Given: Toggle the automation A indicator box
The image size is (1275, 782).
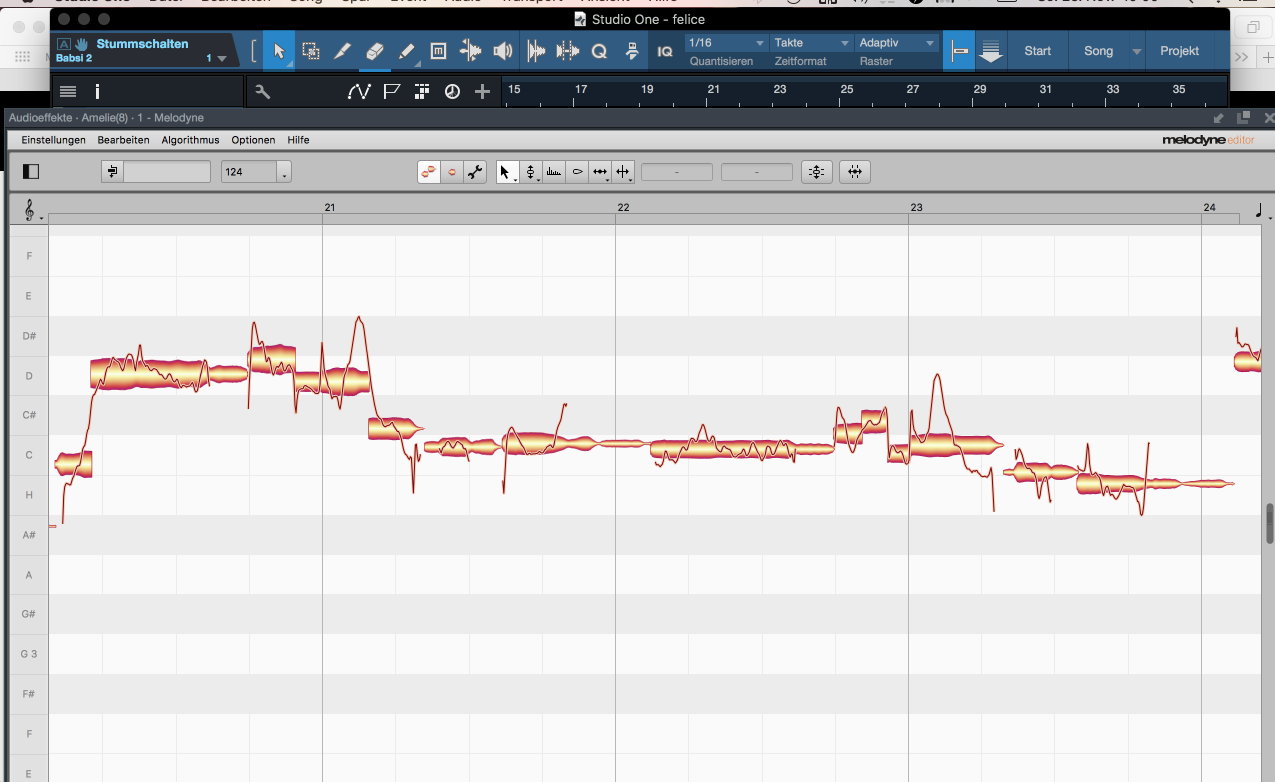Looking at the screenshot, I should [63, 44].
